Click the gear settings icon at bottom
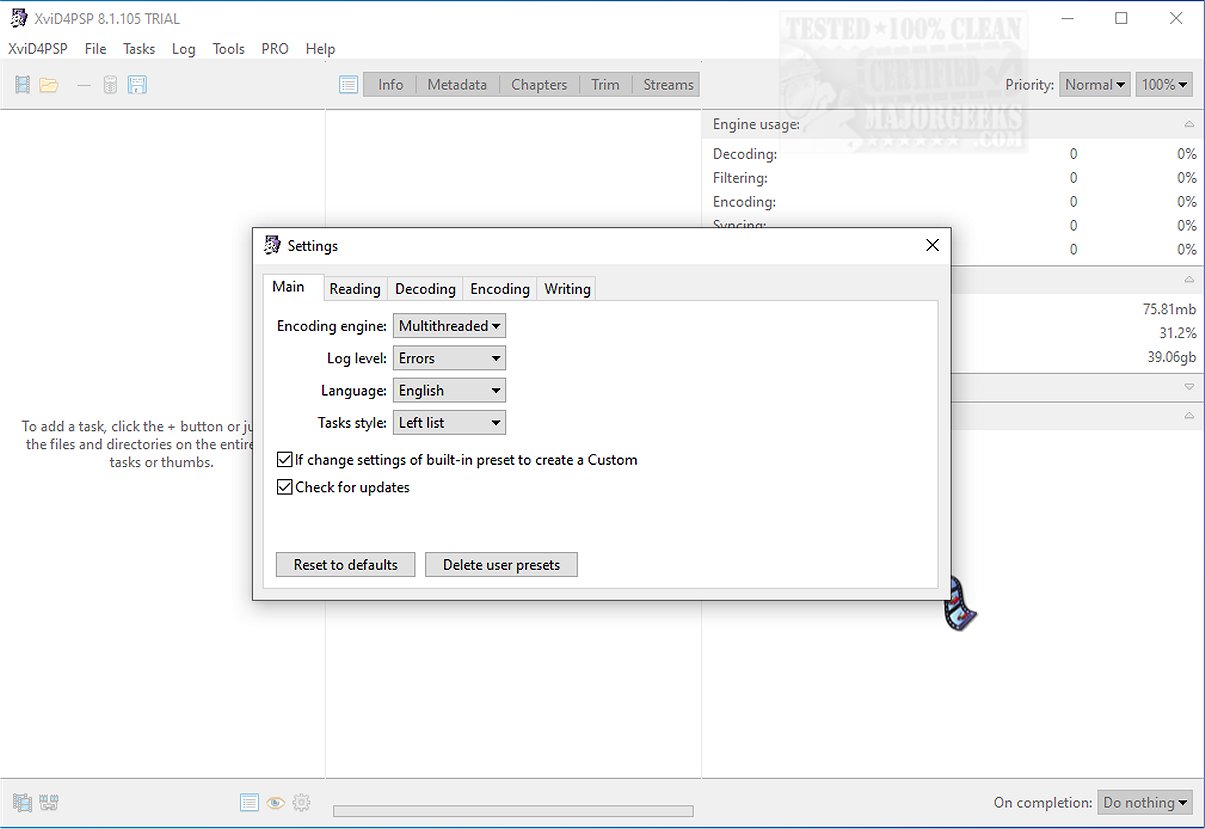Viewport: 1205px width, 829px height. [302, 802]
